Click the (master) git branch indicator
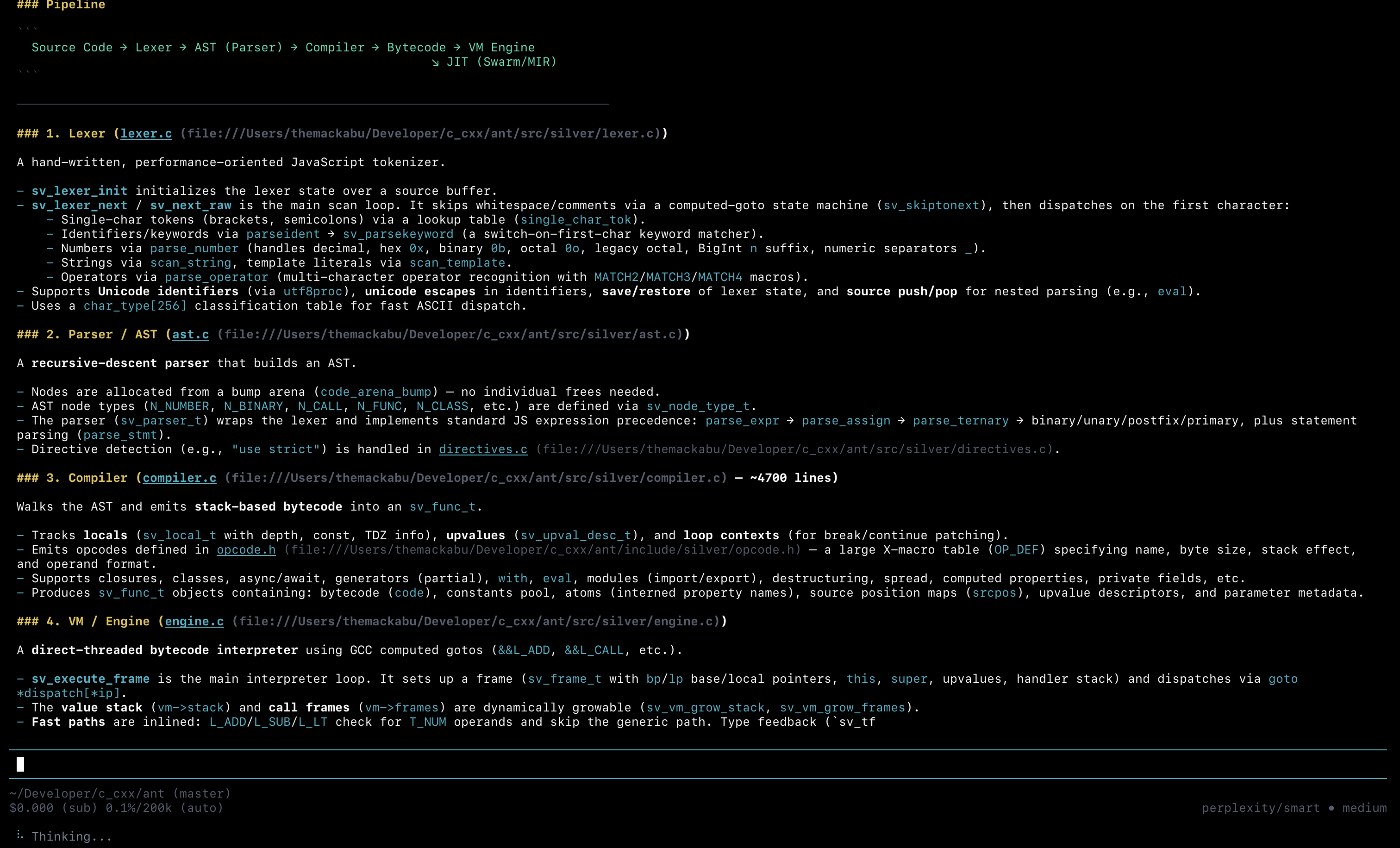This screenshot has height=848, width=1400. [202, 793]
